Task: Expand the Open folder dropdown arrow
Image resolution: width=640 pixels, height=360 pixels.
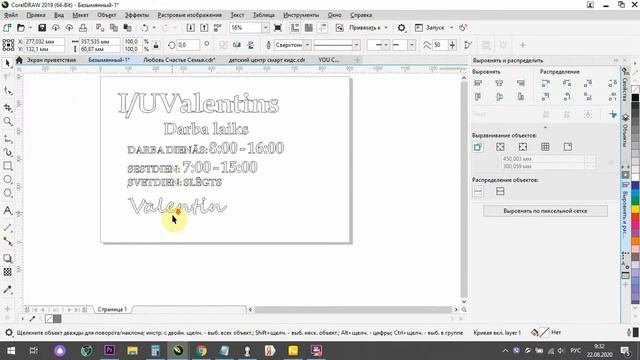Action: (30, 28)
